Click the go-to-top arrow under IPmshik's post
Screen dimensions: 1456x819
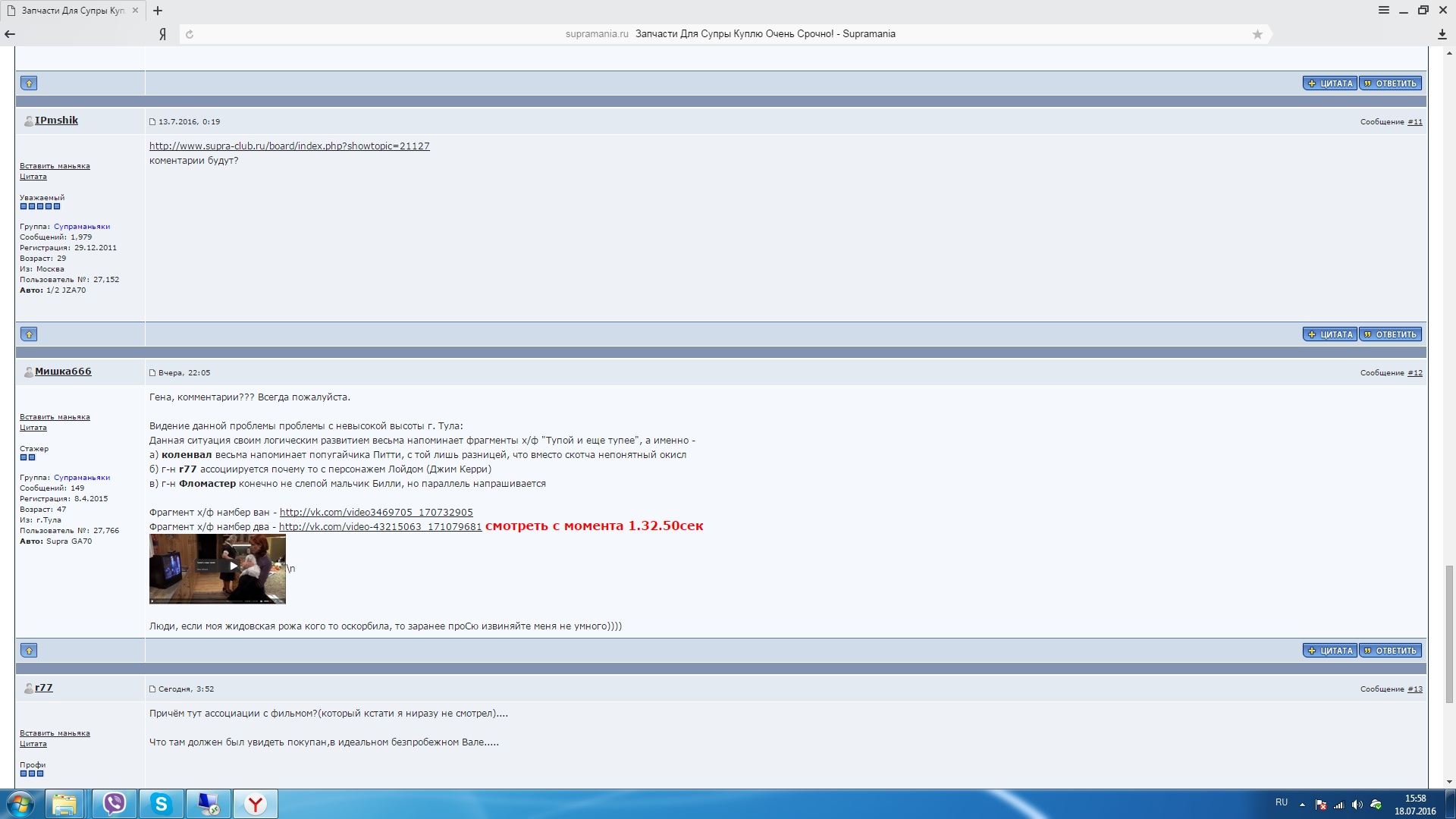pos(29,334)
